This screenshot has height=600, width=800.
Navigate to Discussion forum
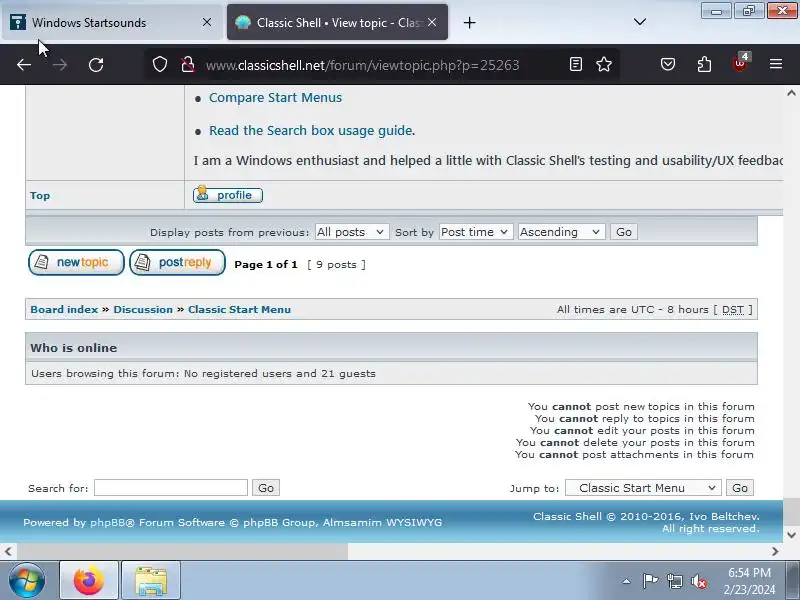click(x=143, y=309)
